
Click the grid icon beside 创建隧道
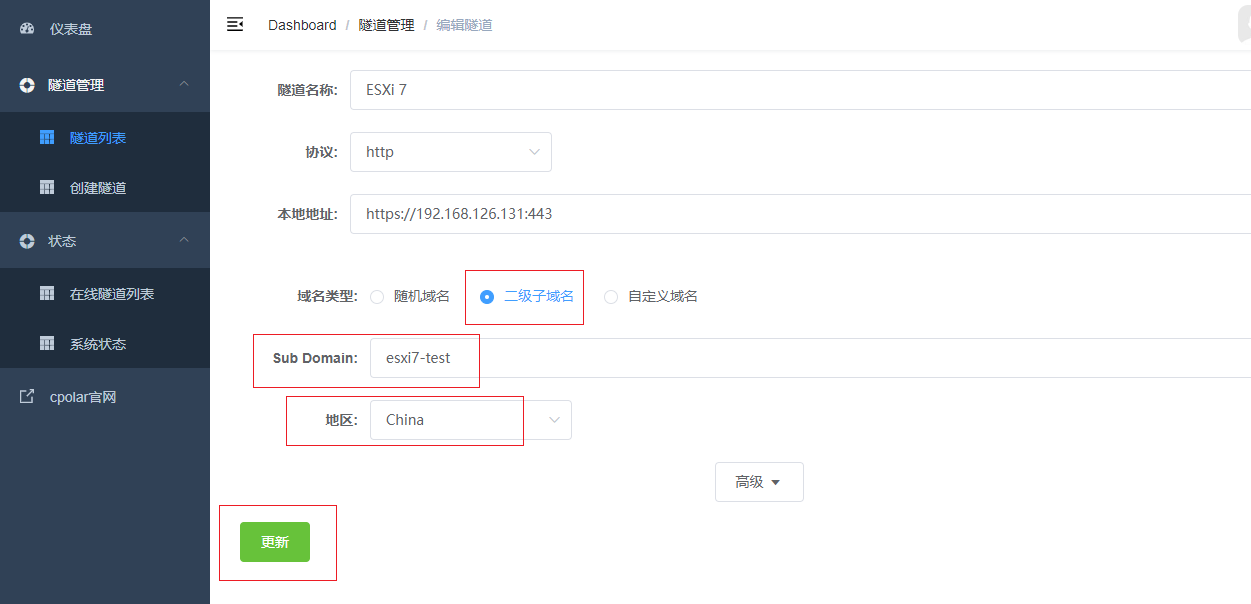pyautogui.click(x=47, y=188)
